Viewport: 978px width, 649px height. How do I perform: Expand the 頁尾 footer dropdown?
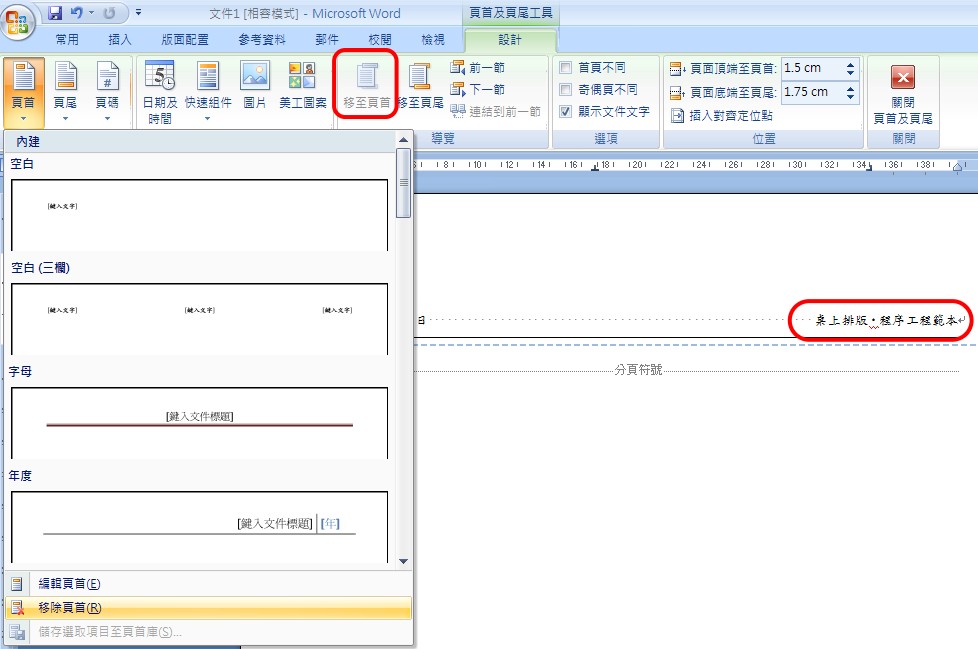[x=65, y=92]
